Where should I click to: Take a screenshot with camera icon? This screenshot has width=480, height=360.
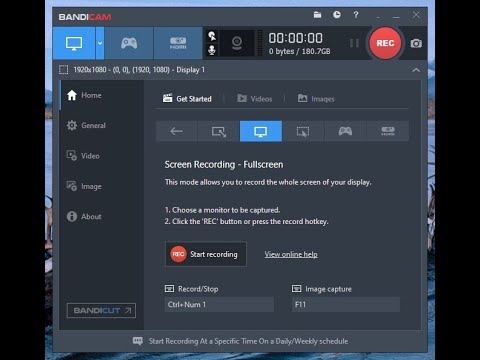tap(416, 43)
